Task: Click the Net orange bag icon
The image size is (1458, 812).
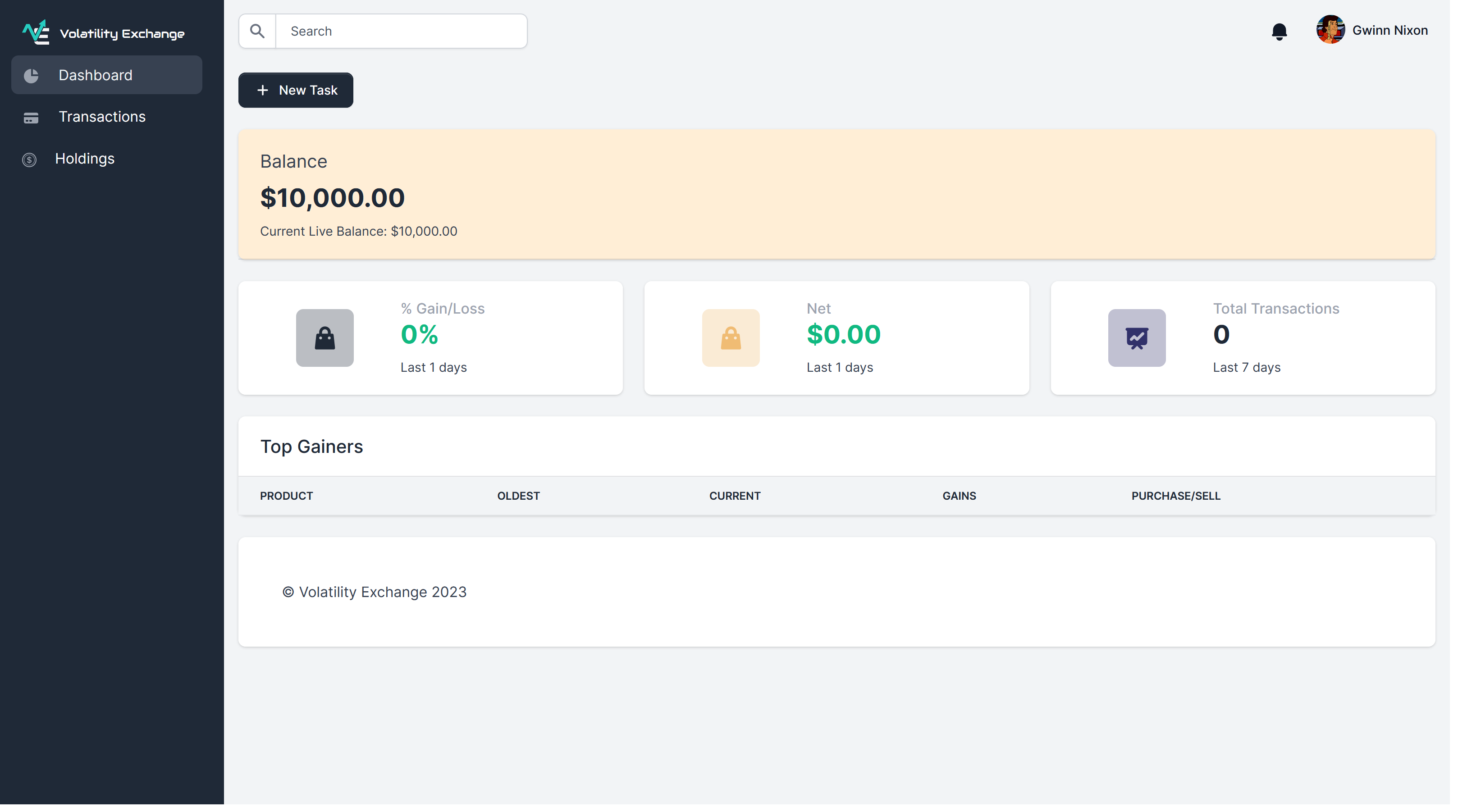Action: pyautogui.click(x=735, y=339)
